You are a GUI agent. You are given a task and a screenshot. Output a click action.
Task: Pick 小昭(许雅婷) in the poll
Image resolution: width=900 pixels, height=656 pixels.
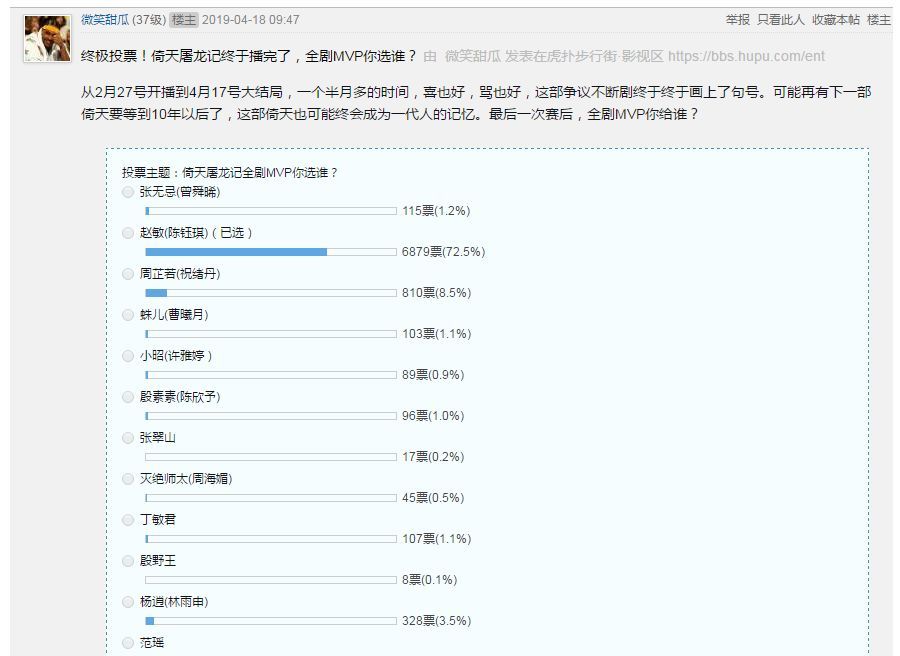[128, 356]
